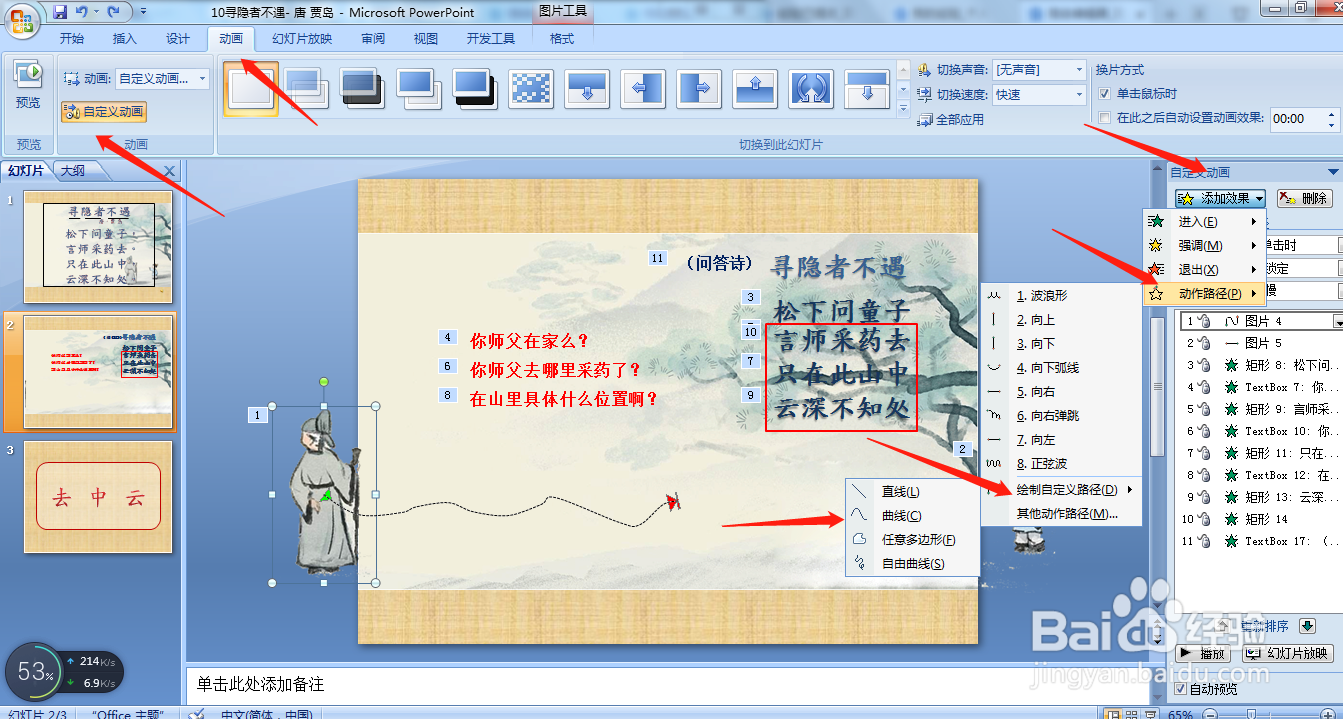Open 切换速度 transition speed dropdown
Viewport: 1343px width, 719px height.
1078,94
